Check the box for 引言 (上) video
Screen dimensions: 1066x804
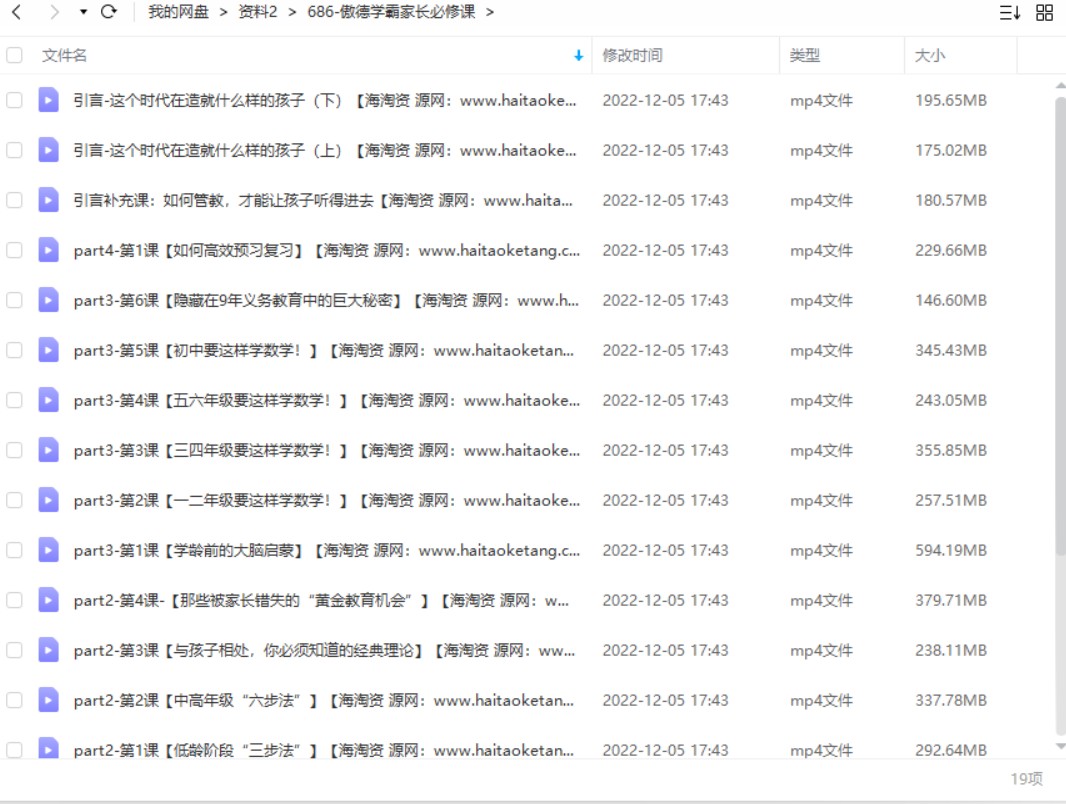[14, 150]
